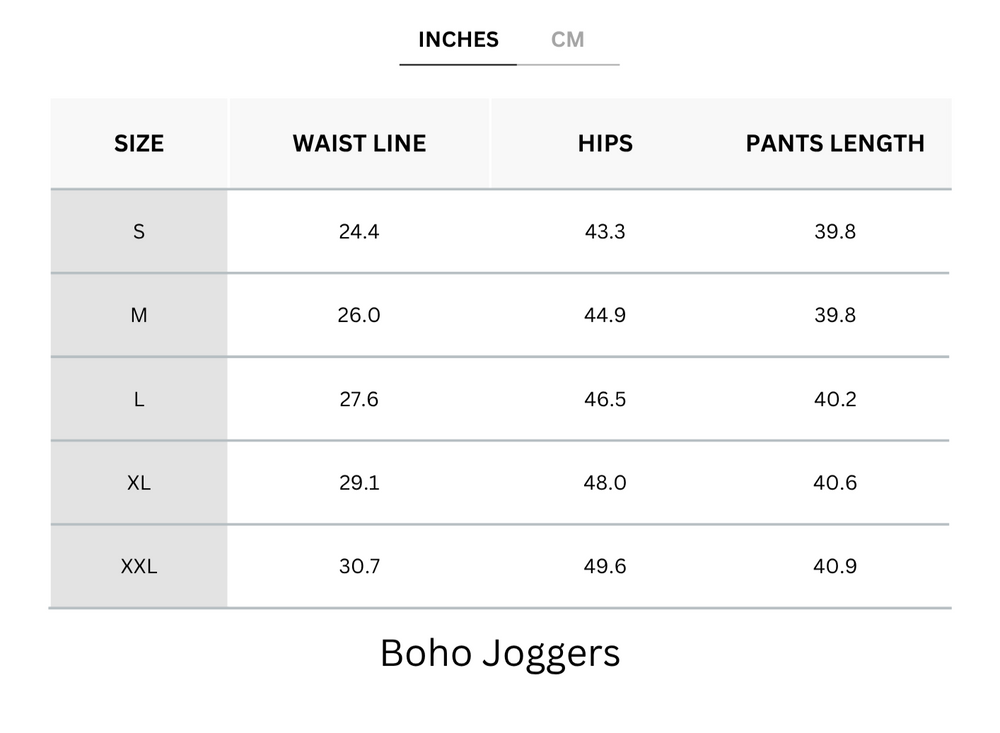1000x733 pixels.
Task: Click the 44.9 hips value
Action: pyautogui.click(x=605, y=316)
